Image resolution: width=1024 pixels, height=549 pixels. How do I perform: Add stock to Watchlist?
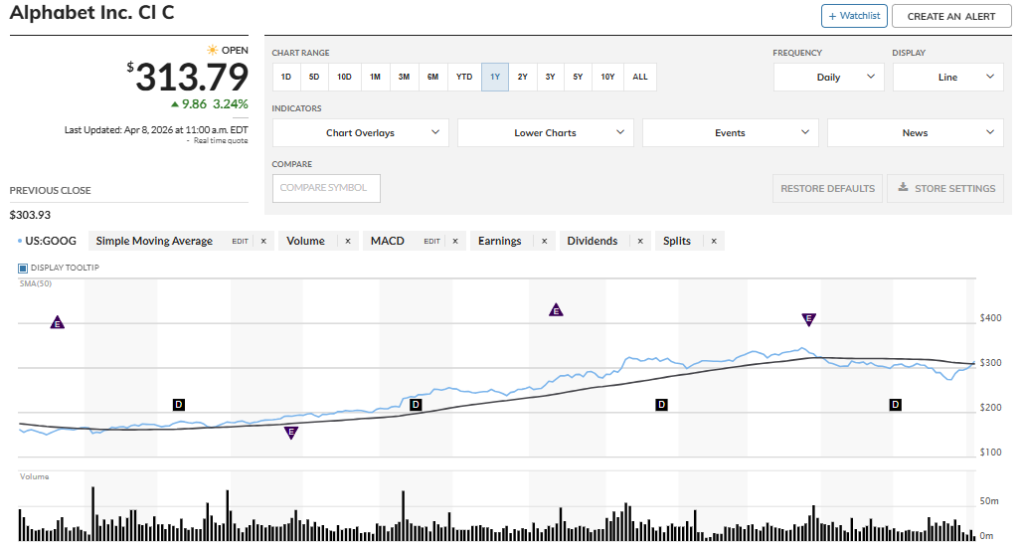pos(854,16)
